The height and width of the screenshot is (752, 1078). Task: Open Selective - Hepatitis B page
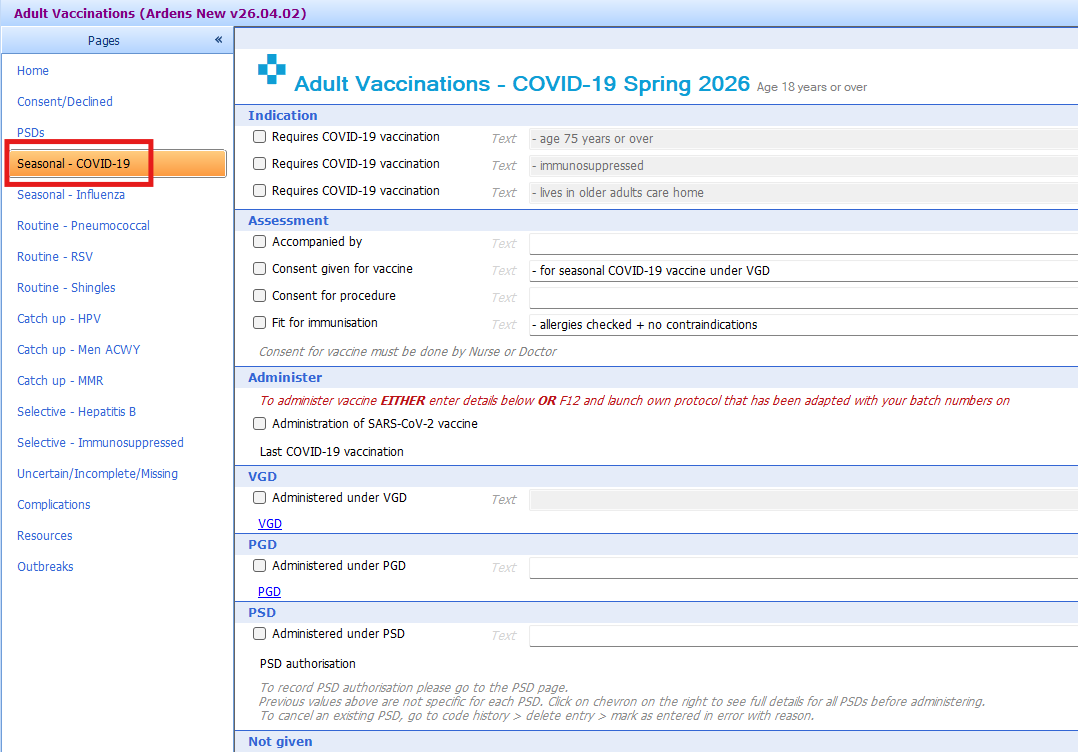[x=76, y=411]
